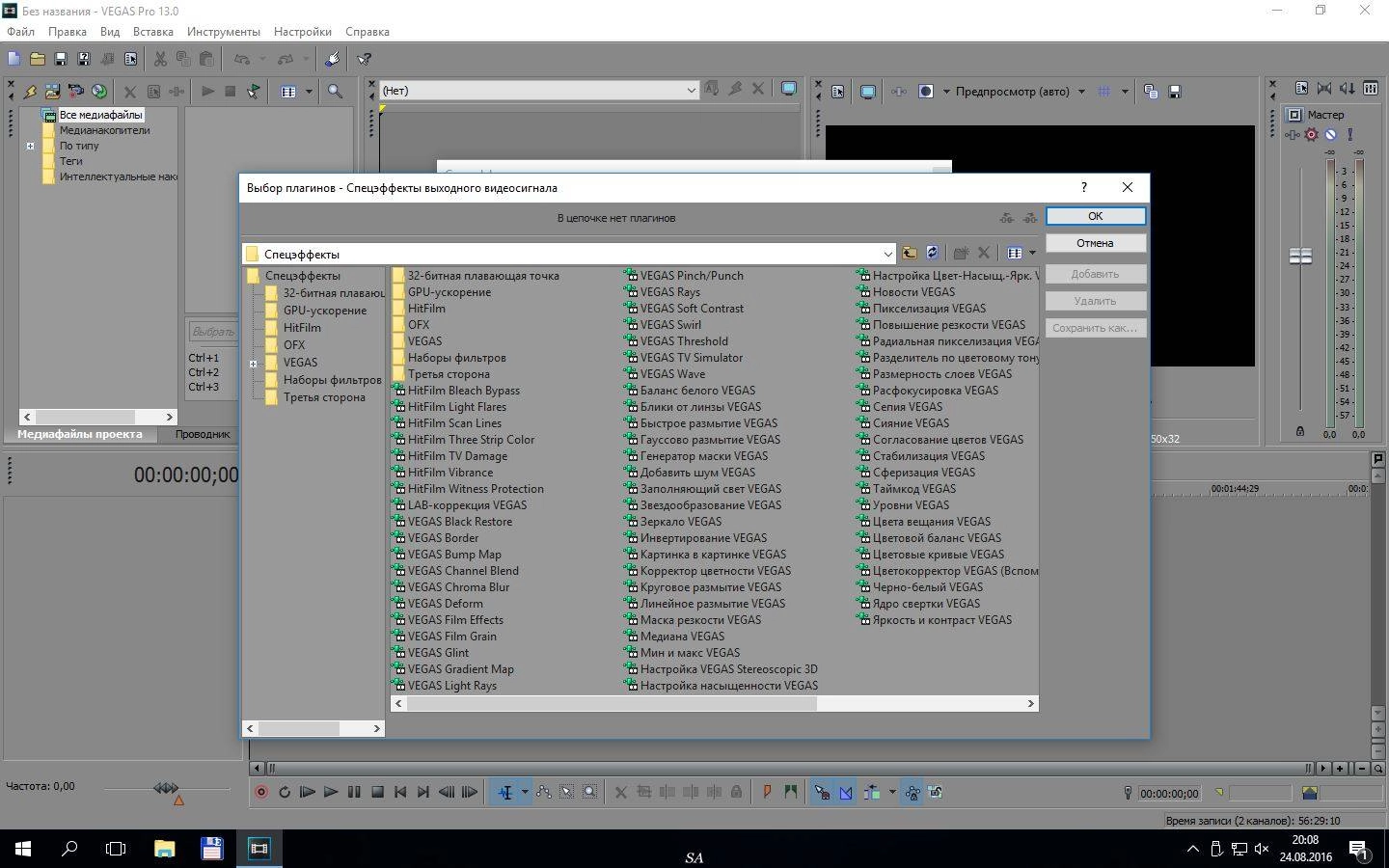Click the Open project folder icon

[37, 59]
